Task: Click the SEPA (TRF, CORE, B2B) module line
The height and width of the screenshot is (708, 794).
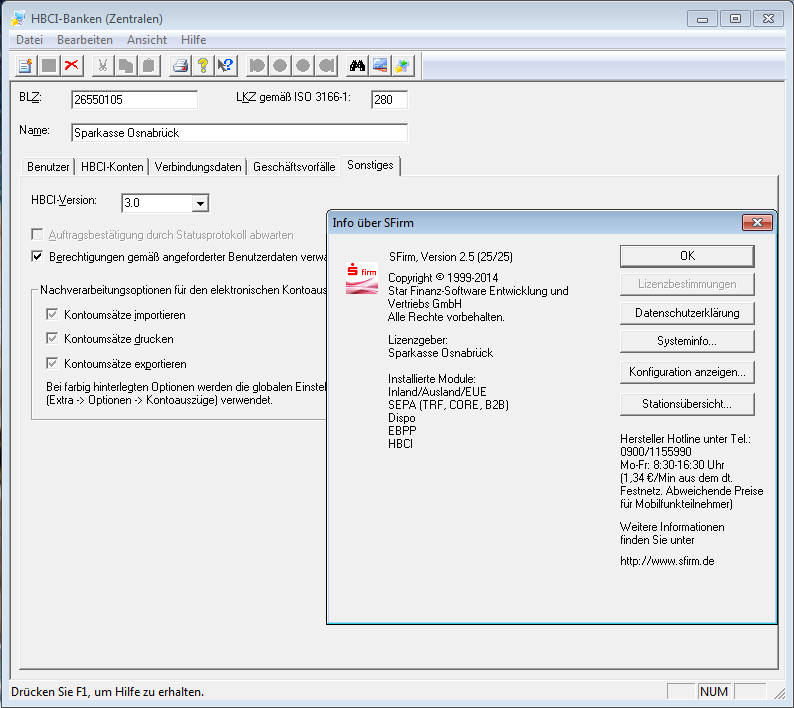Action: coord(448,405)
